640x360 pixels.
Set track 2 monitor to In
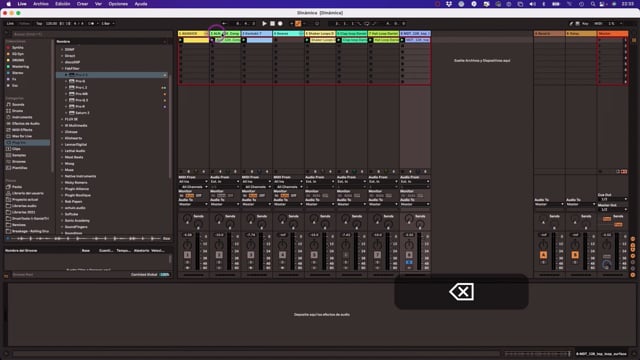click(213, 196)
